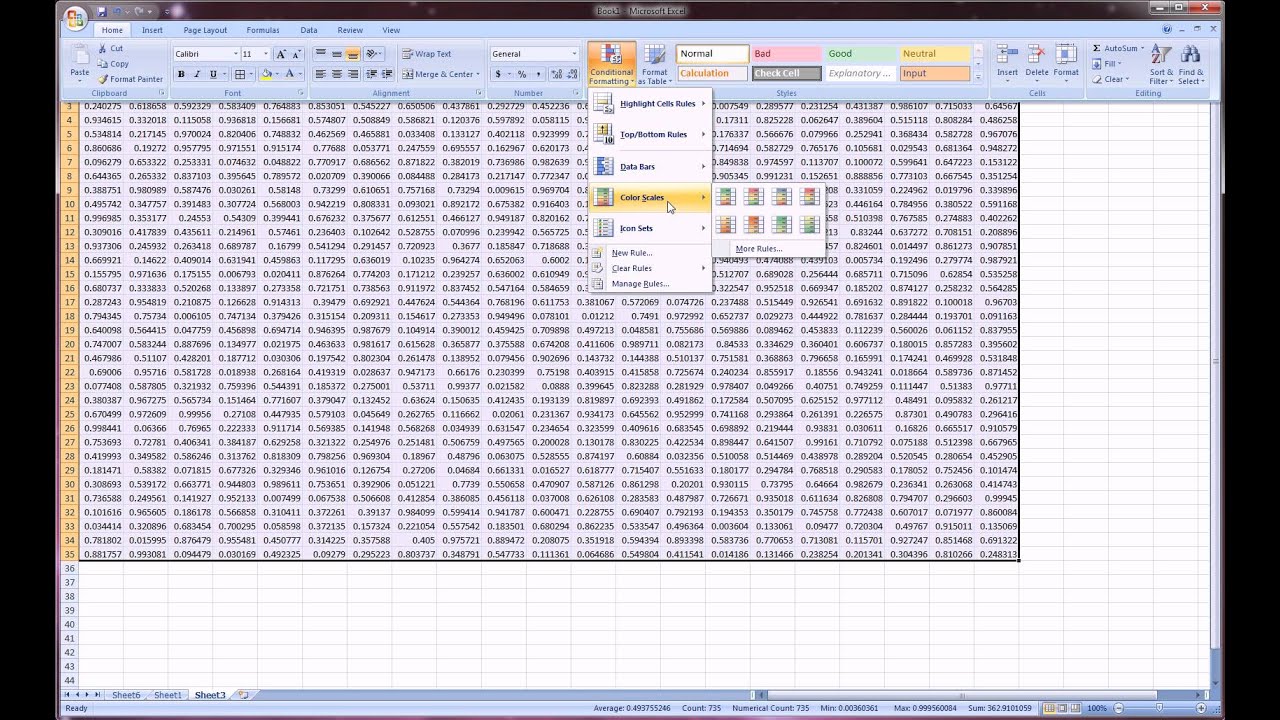1280x720 pixels.
Task: Save the workbook via Quick Access toolbar
Action: [x=102, y=12]
